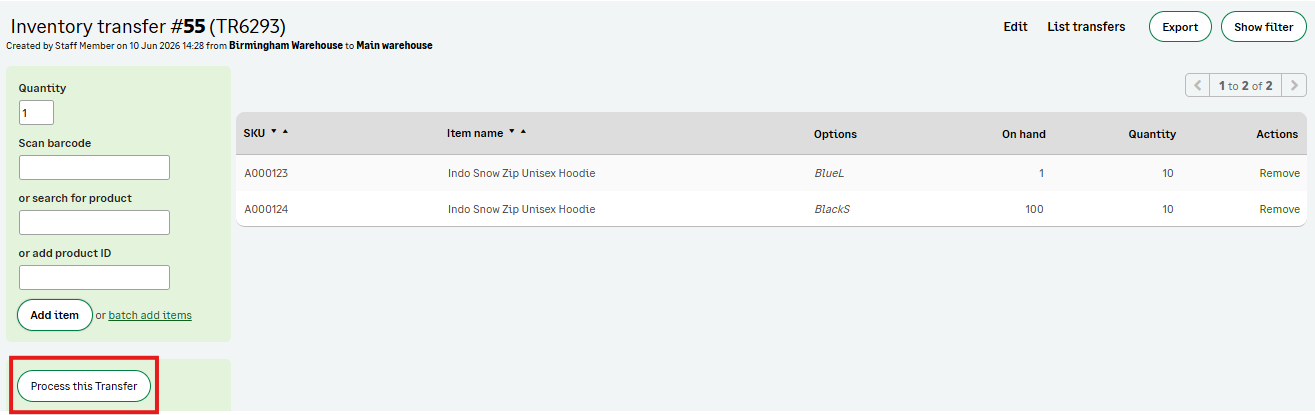Select the A000124 table row
The width and height of the screenshot is (1315, 415).
tap(771, 209)
